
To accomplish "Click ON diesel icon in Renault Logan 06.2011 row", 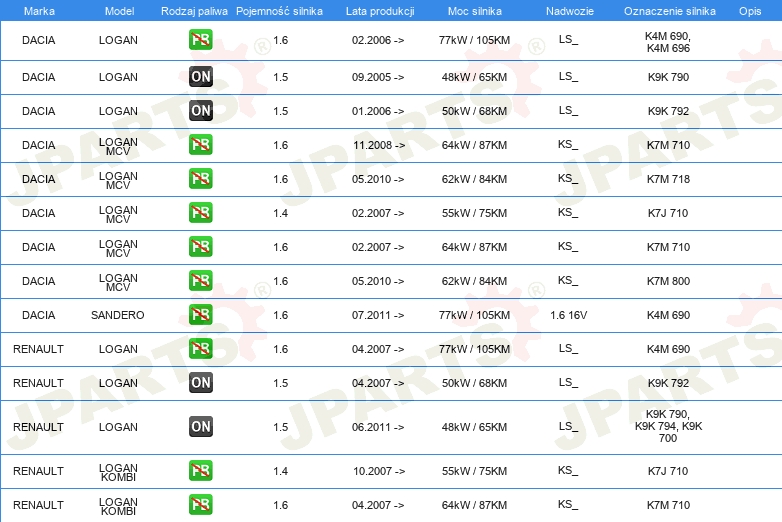I will [200, 427].
